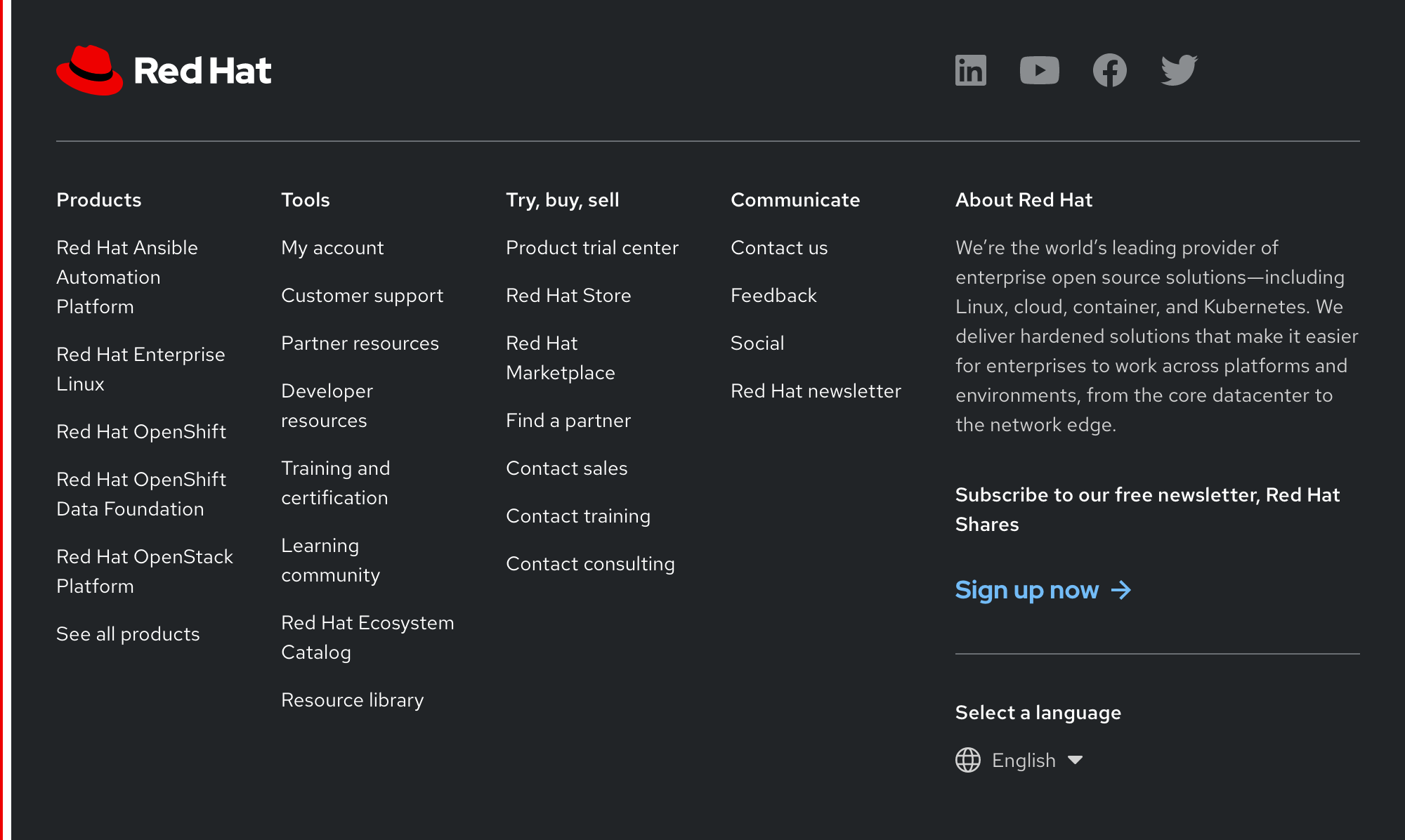
Task: Click Sign up now for Red Hat Shares
Action: [1028, 591]
